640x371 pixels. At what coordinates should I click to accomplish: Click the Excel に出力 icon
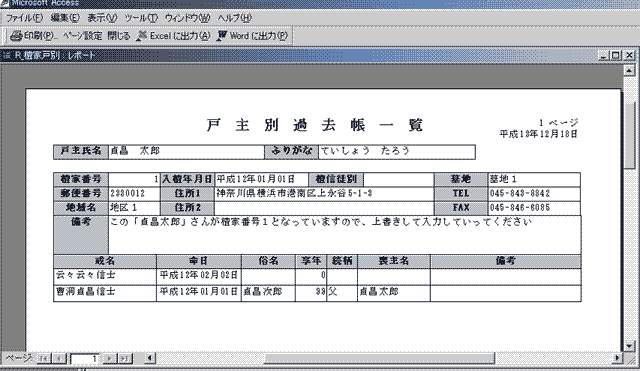click(x=141, y=36)
